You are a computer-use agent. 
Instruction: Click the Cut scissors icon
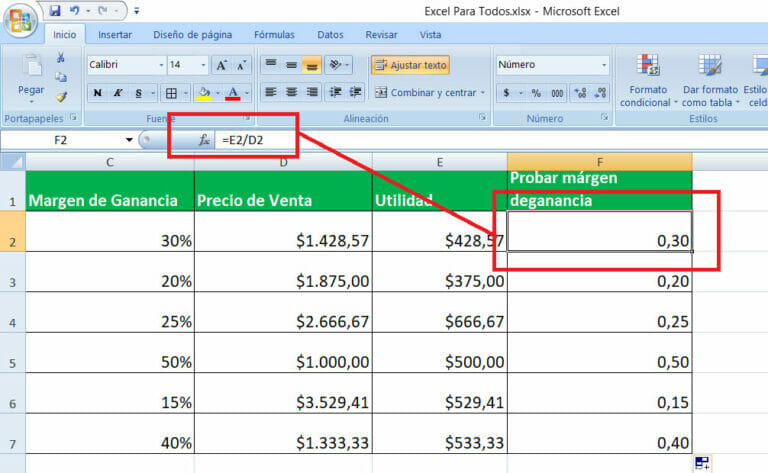(x=60, y=58)
